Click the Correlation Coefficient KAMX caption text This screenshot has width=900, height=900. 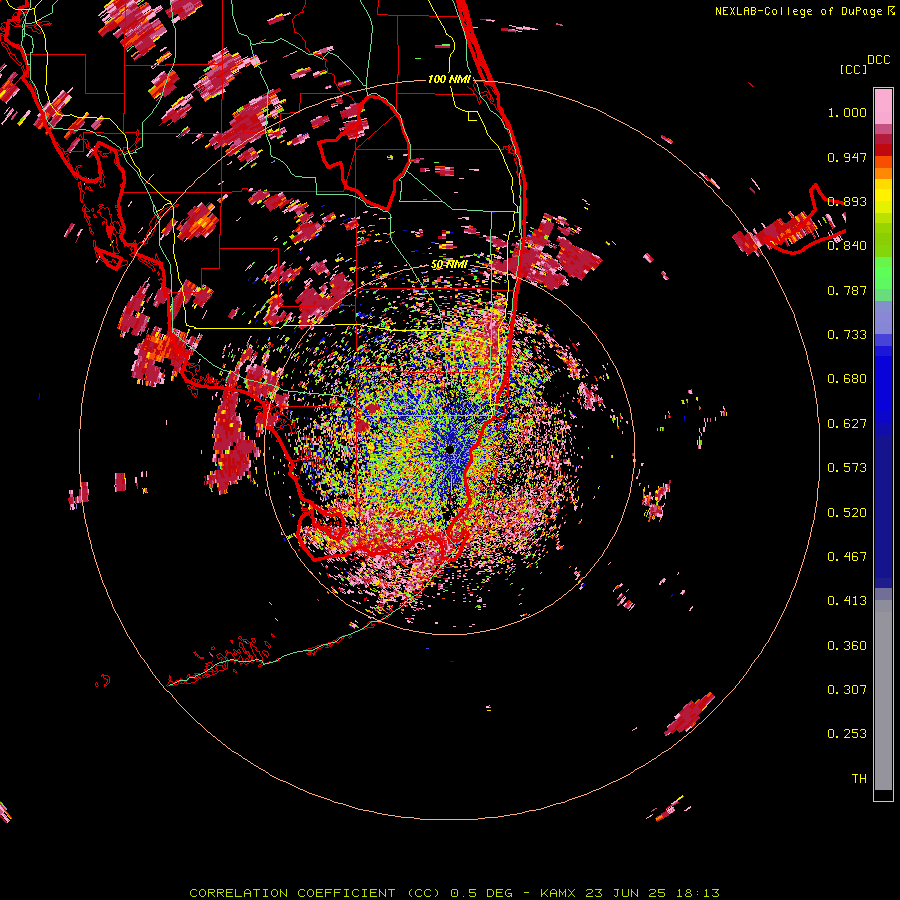[x=454, y=893]
